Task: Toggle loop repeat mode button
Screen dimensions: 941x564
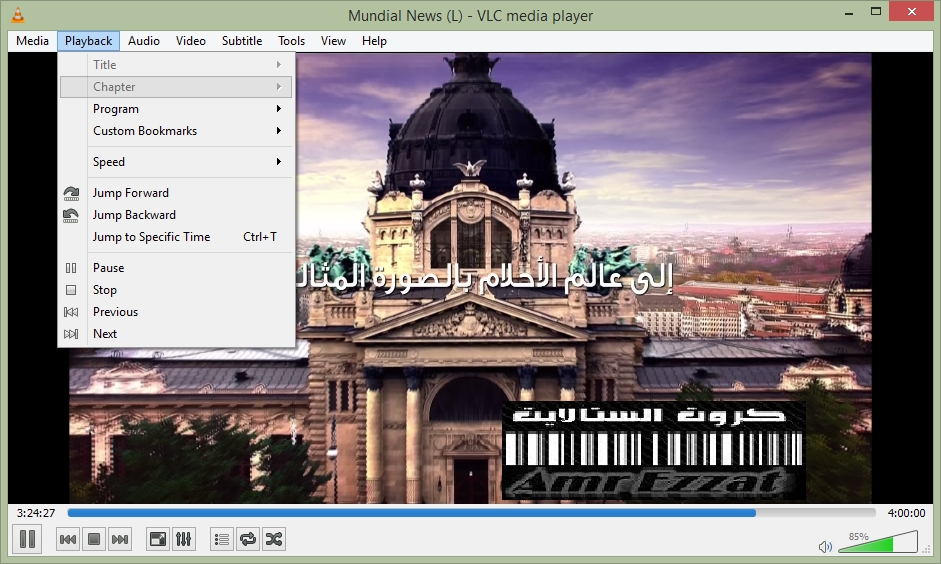Action: (248, 540)
